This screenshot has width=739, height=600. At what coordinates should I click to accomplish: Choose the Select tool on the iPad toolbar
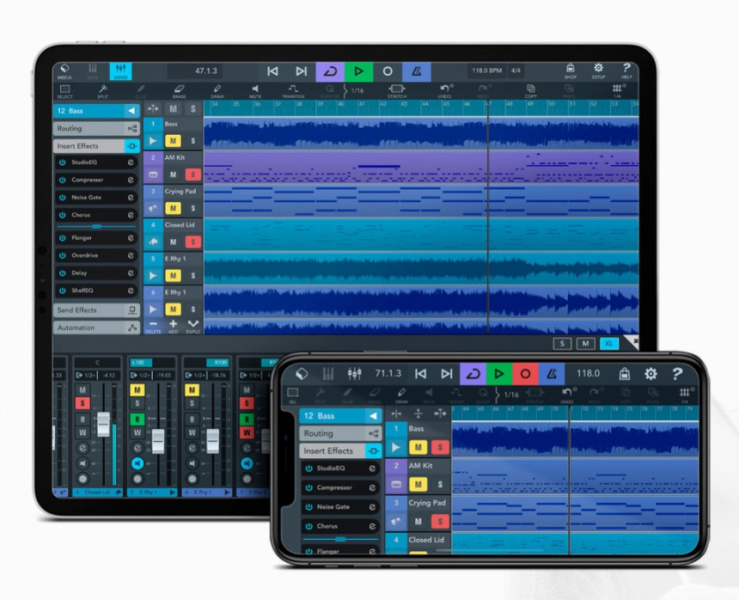click(65, 90)
